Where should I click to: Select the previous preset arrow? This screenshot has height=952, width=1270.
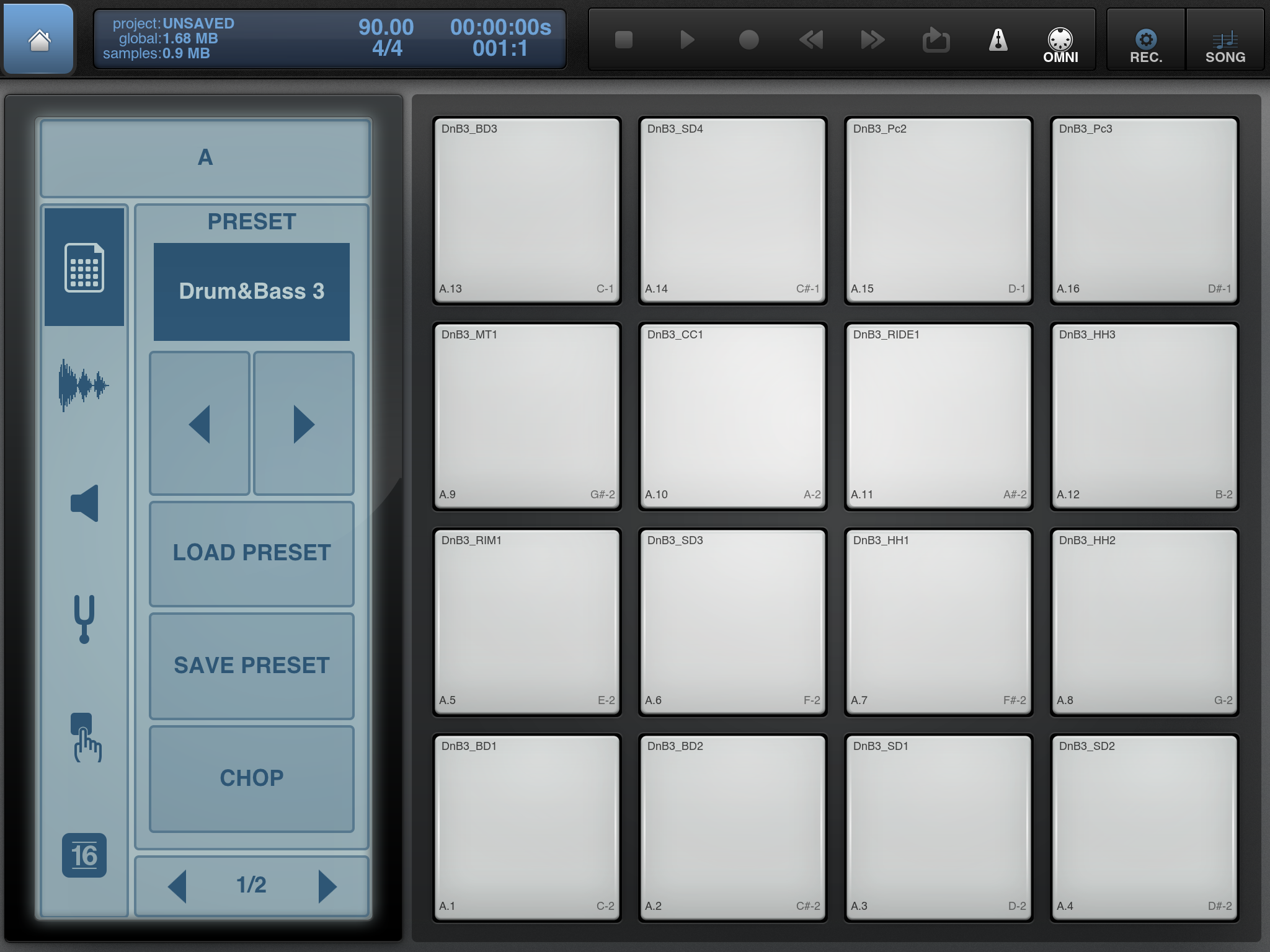pyautogui.click(x=200, y=424)
